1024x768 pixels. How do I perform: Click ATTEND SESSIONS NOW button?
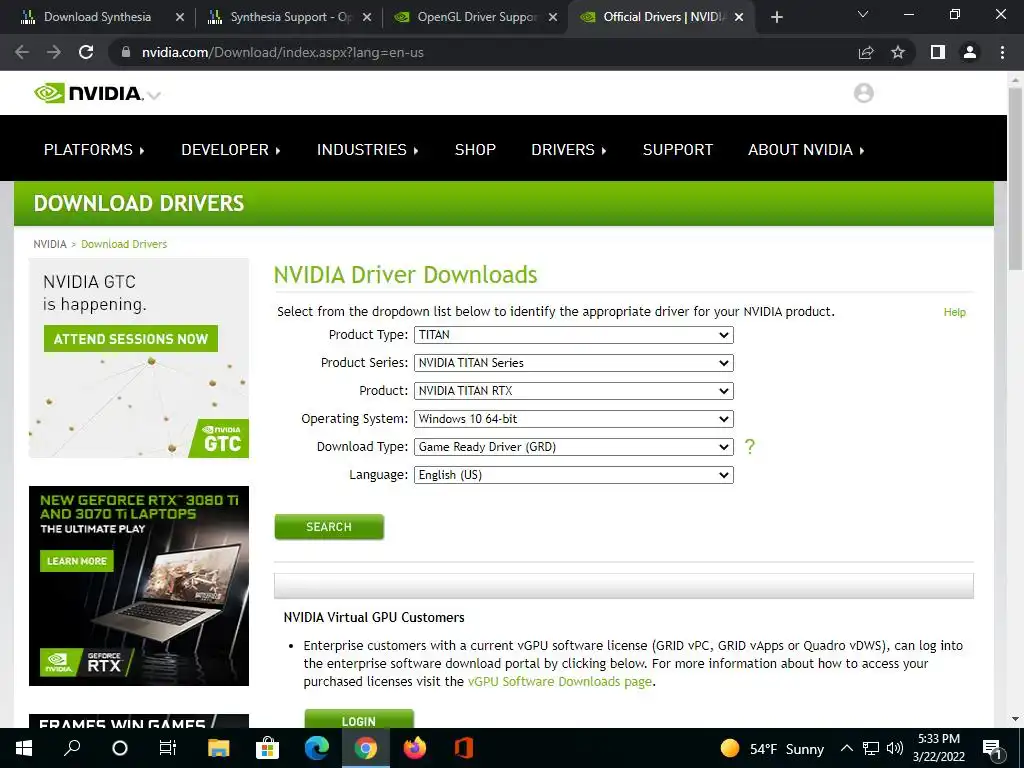point(131,339)
